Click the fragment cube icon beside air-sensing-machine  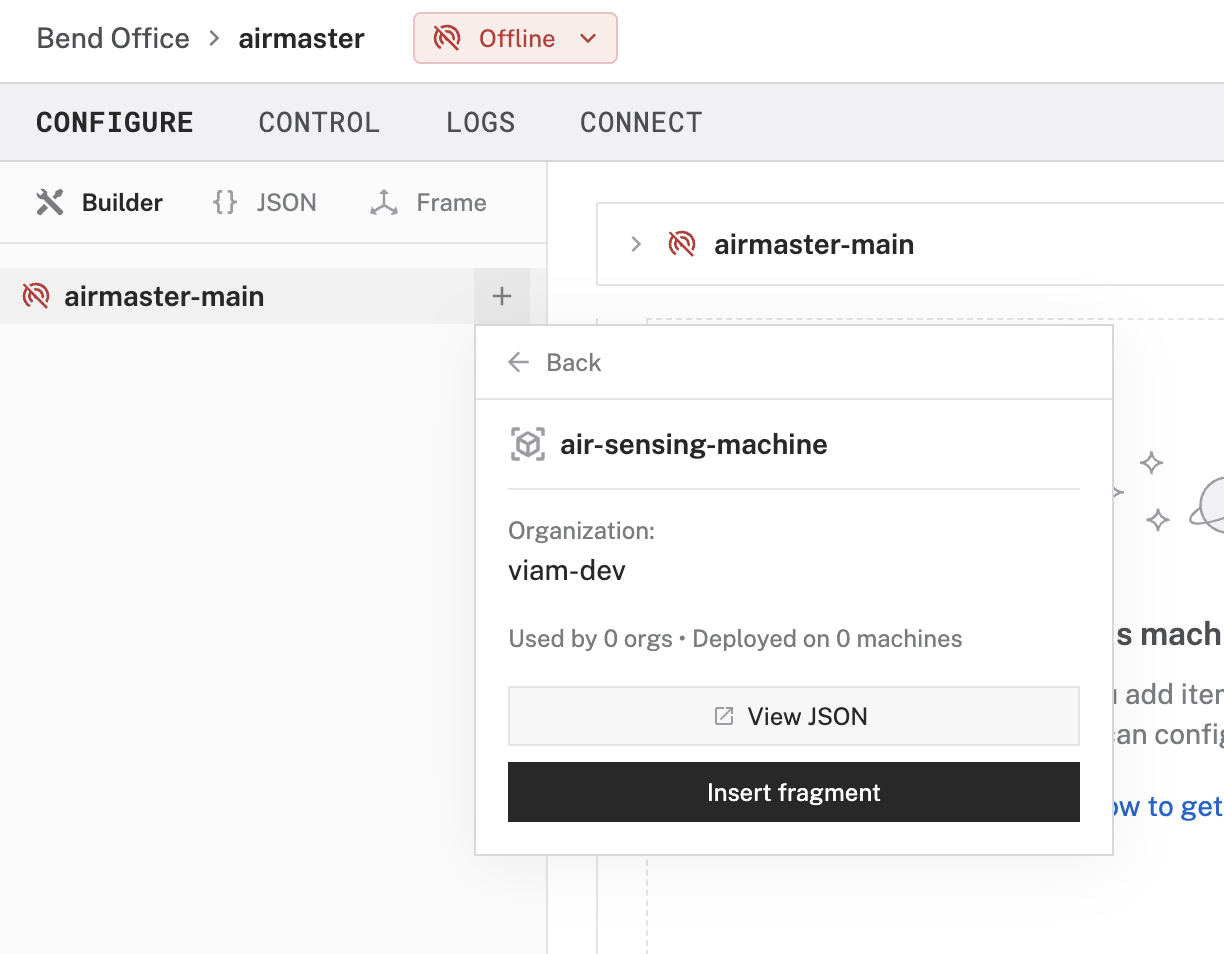point(527,444)
